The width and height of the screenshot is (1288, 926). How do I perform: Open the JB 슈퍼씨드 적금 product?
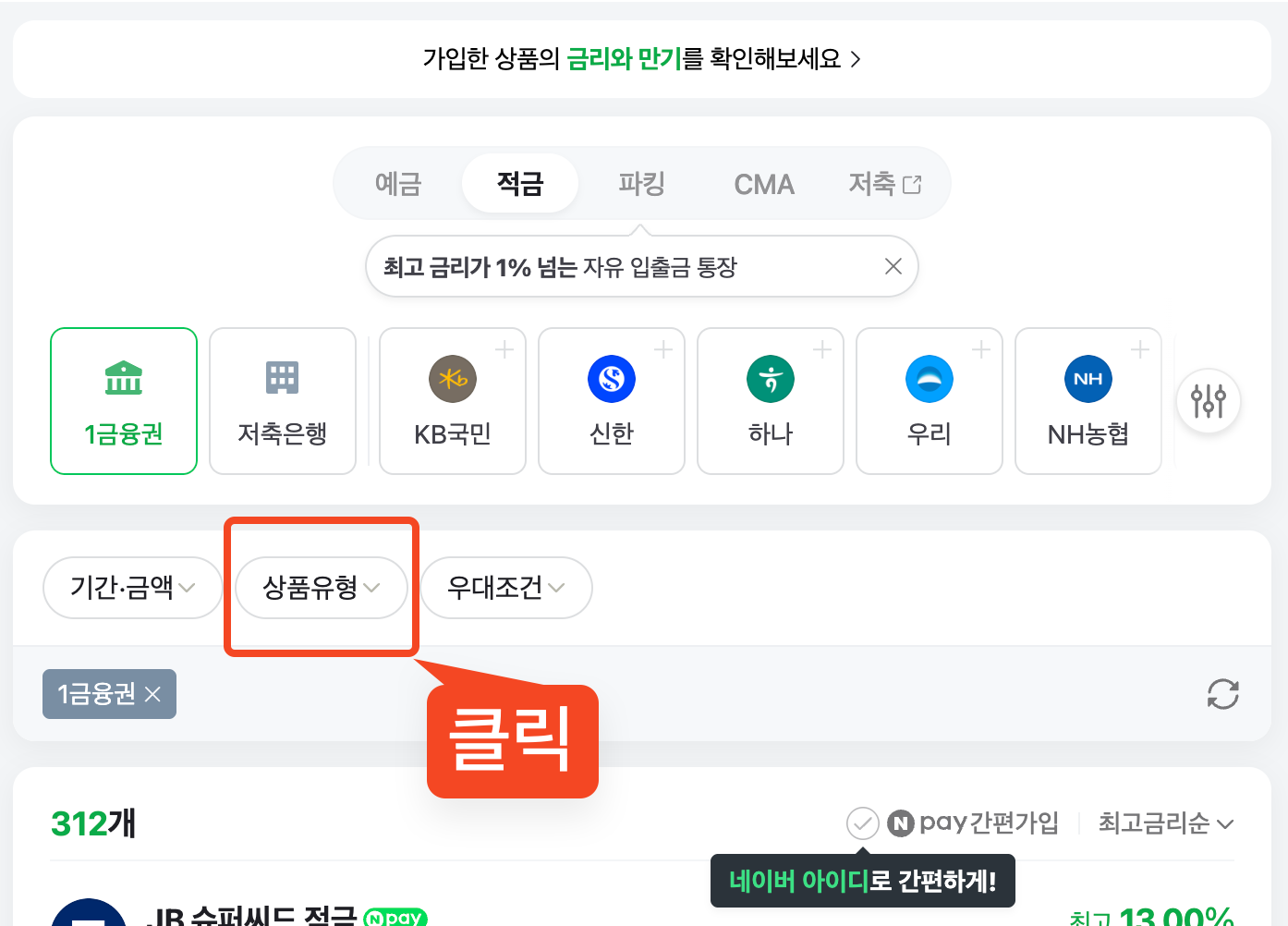click(251, 915)
